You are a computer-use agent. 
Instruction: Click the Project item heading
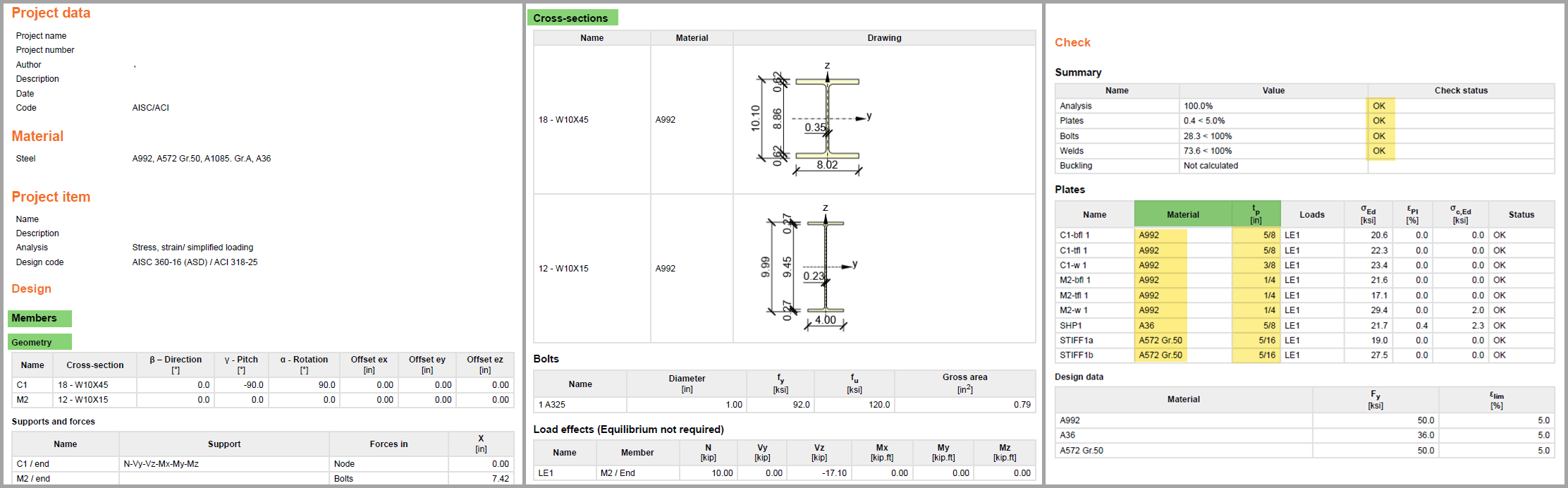click(51, 197)
